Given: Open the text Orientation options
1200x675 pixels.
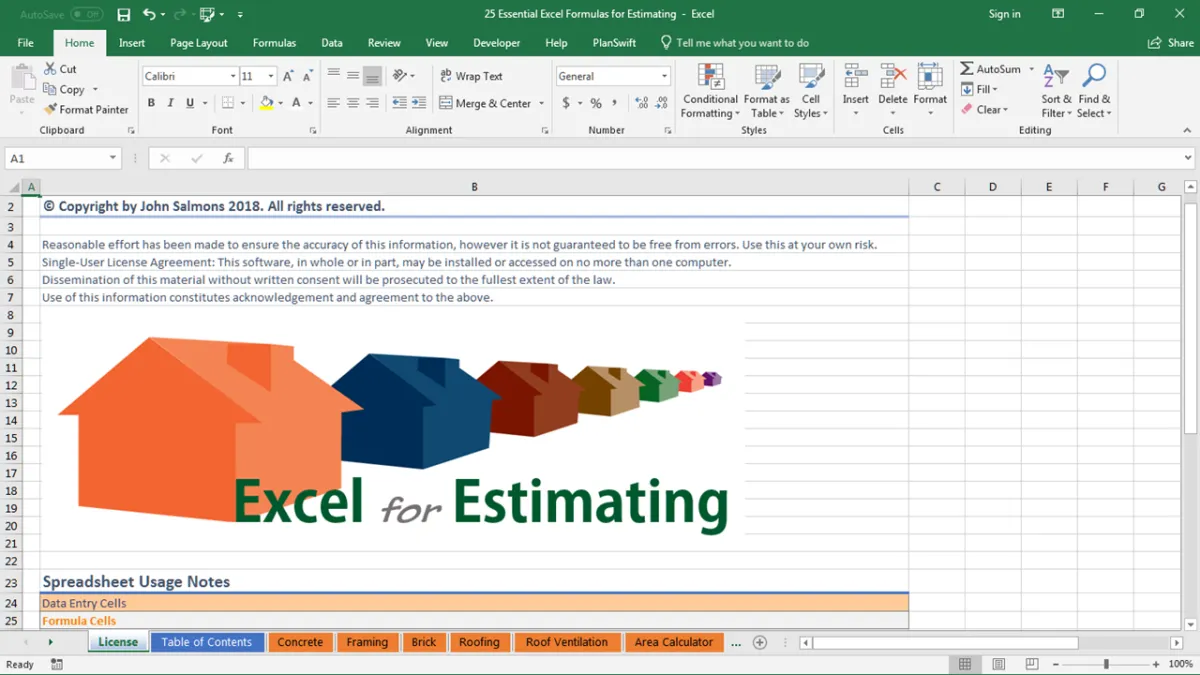Looking at the screenshot, I should [404, 76].
